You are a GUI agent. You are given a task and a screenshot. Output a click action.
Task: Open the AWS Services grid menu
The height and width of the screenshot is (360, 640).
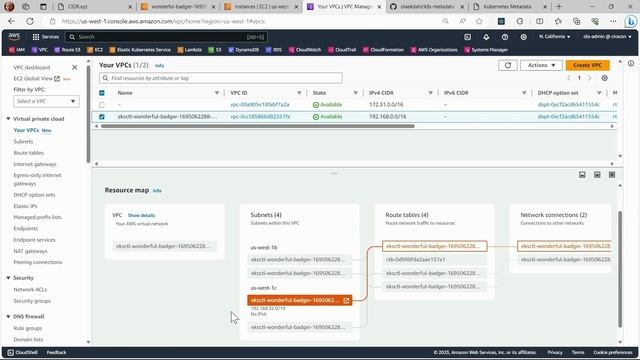tap(45, 37)
